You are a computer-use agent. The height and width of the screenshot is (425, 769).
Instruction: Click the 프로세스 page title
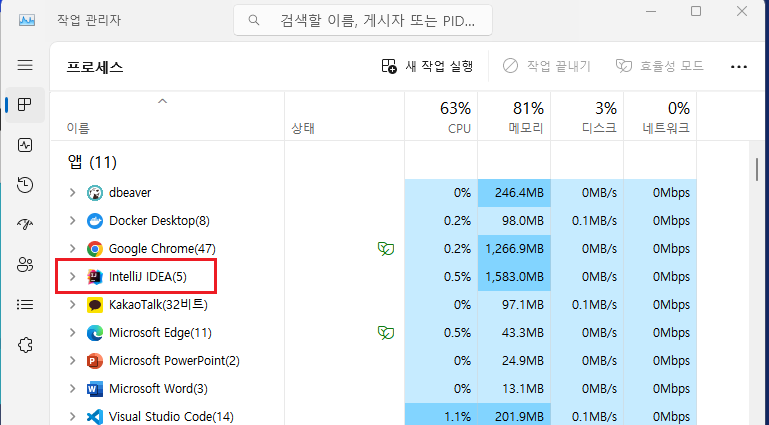click(x=95, y=67)
